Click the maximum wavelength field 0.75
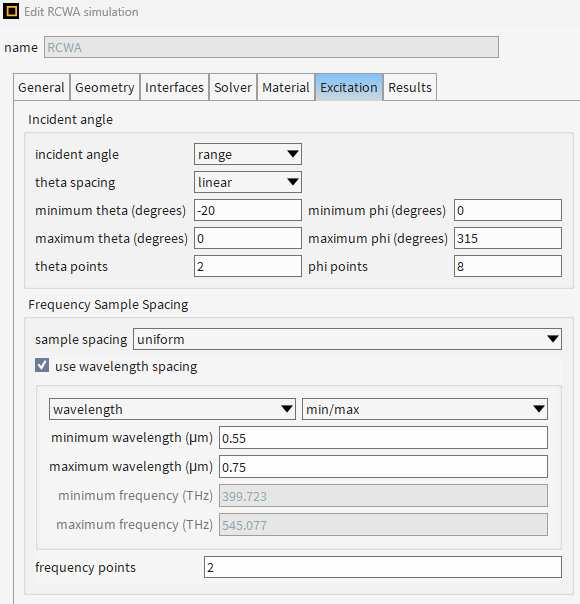This screenshot has width=580, height=604. coord(384,467)
